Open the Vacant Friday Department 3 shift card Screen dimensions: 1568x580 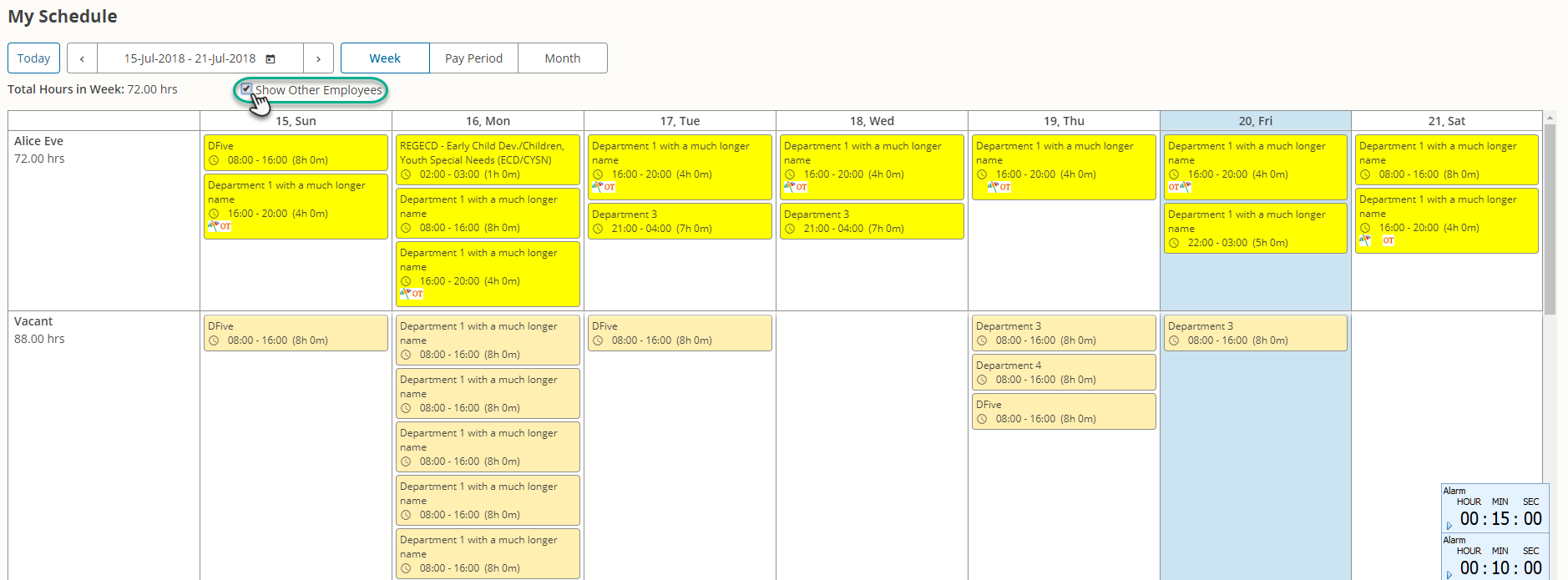(1256, 333)
